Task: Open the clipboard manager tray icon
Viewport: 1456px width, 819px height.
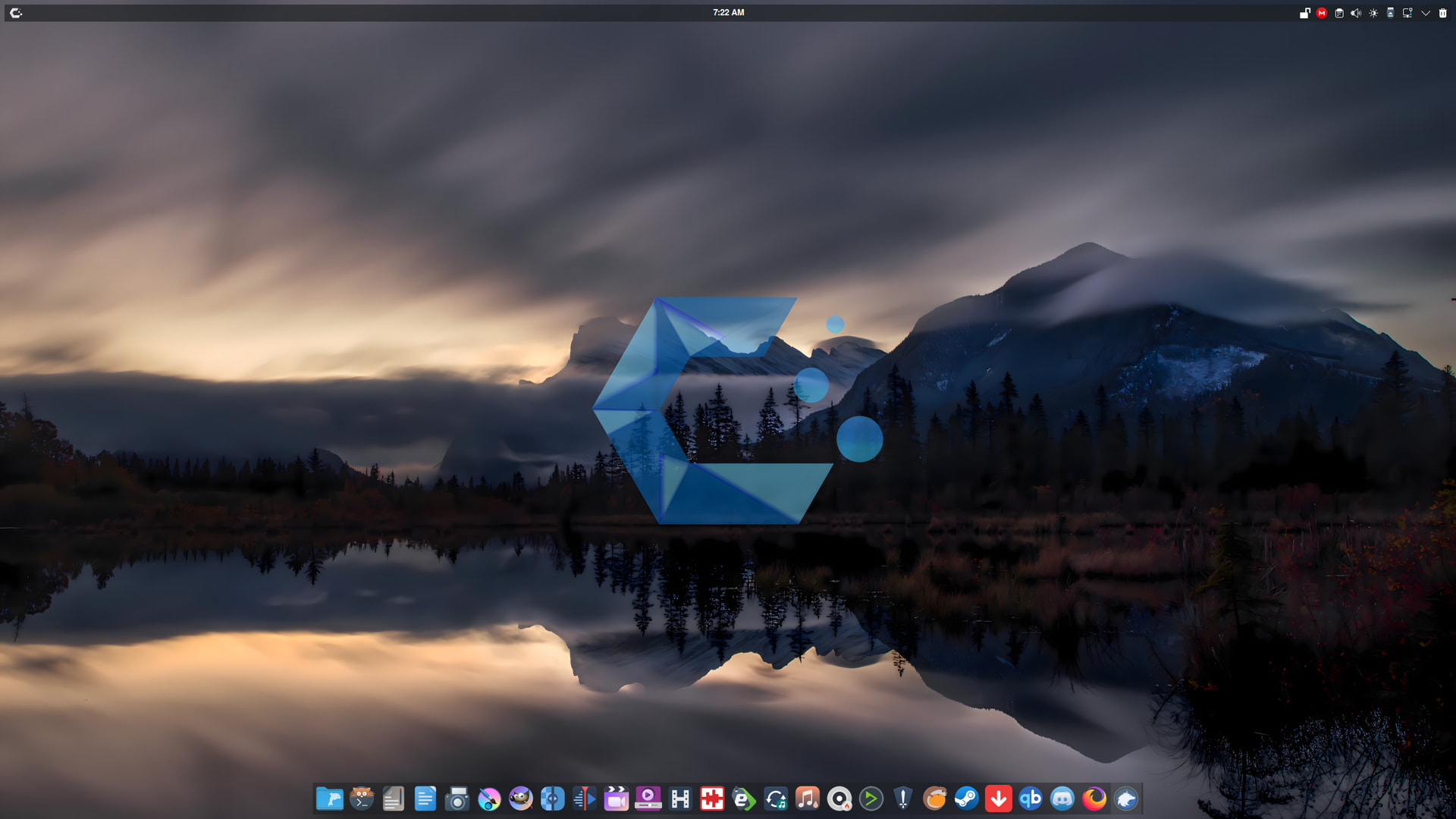Action: click(x=1339, y=13)
